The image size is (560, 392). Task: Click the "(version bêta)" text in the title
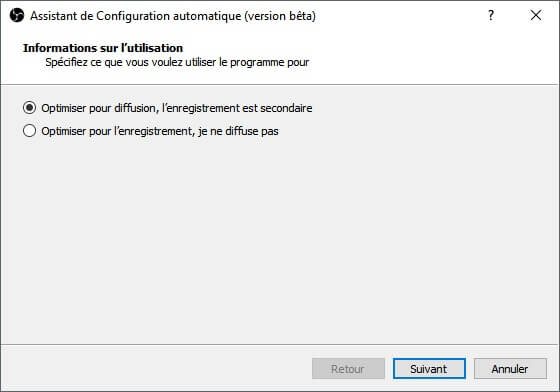tap(280, 16)
